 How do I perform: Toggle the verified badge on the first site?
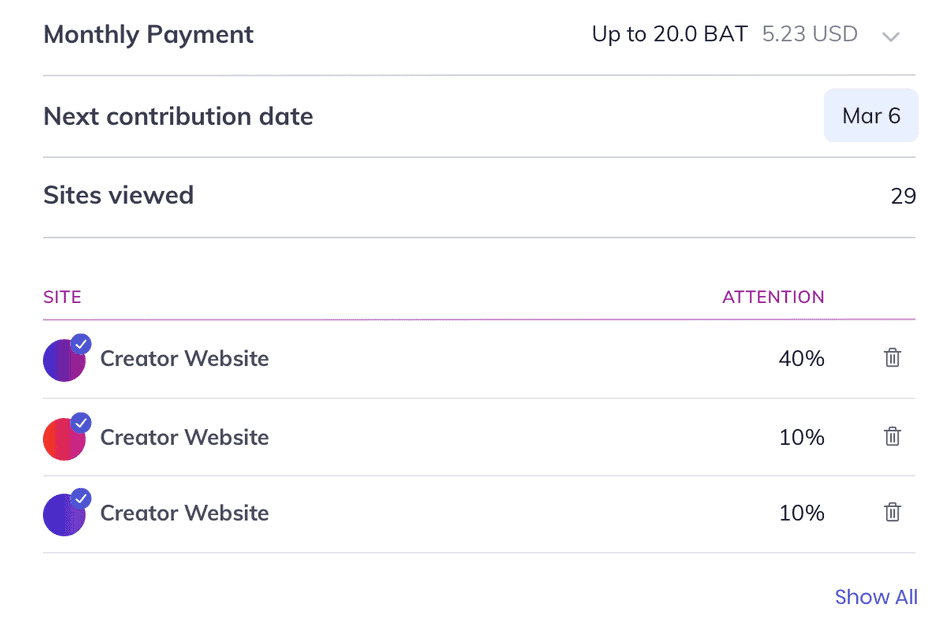(x=82, y=343)
